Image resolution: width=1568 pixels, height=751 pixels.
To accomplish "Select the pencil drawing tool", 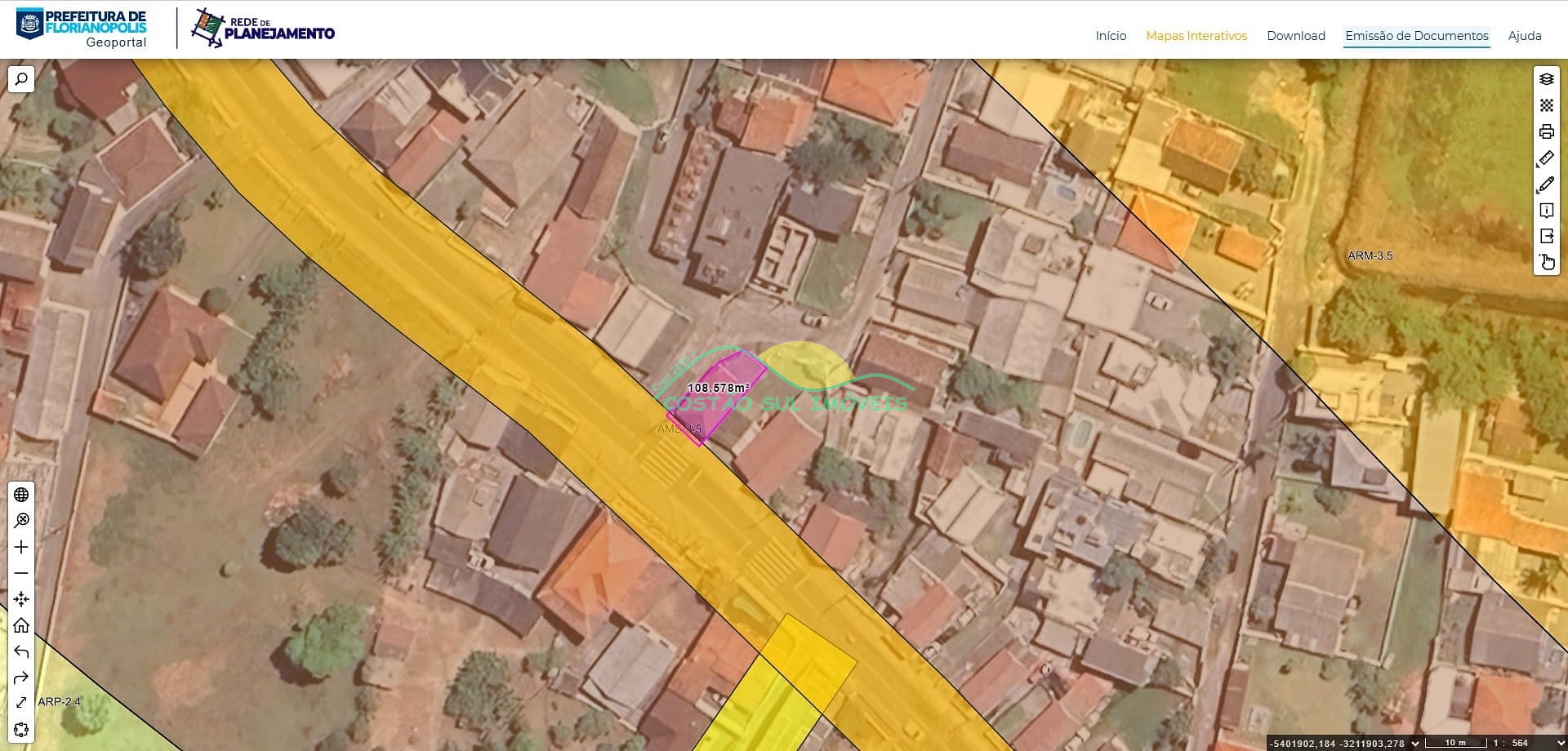I will click(x=1546, y=184).
